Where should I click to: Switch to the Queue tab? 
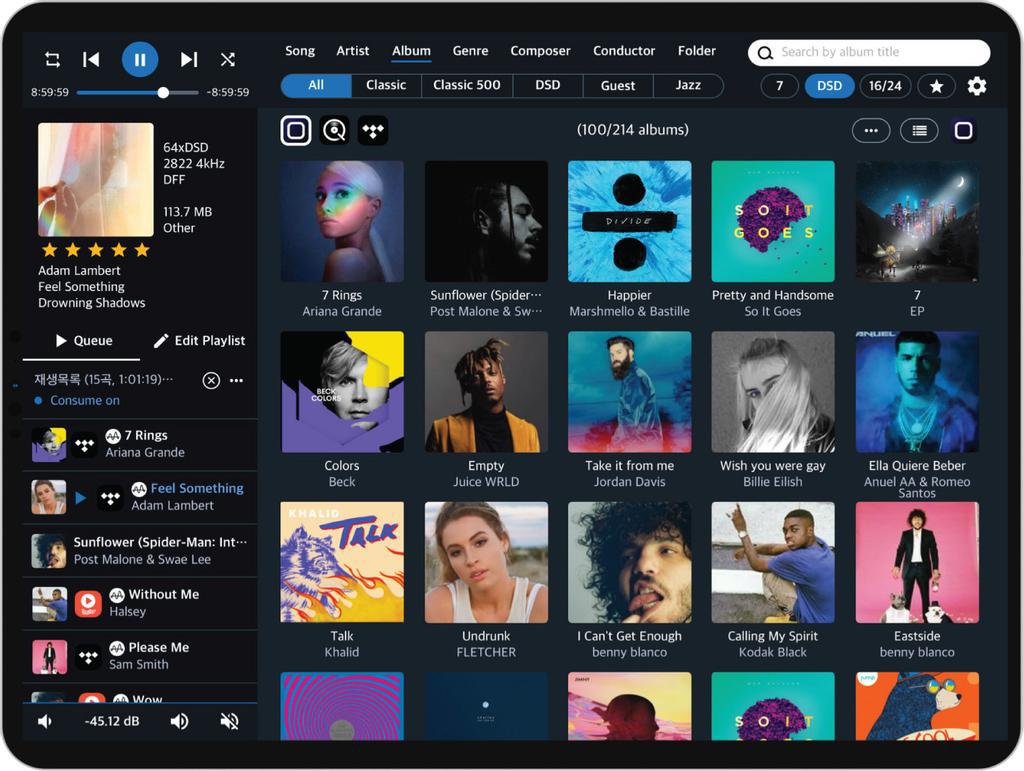click(x=84, y=341)
